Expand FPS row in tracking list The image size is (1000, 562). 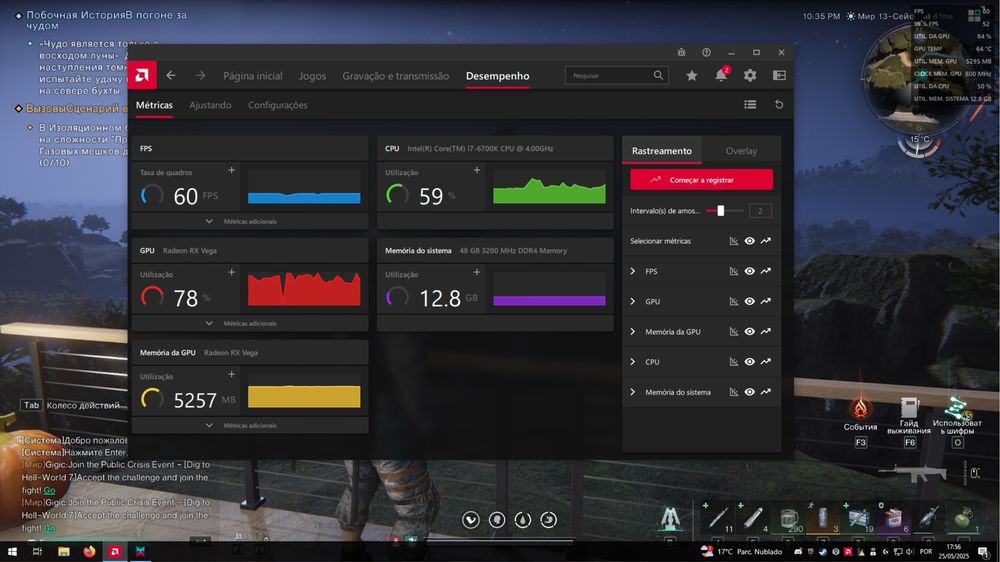point(633,271)
